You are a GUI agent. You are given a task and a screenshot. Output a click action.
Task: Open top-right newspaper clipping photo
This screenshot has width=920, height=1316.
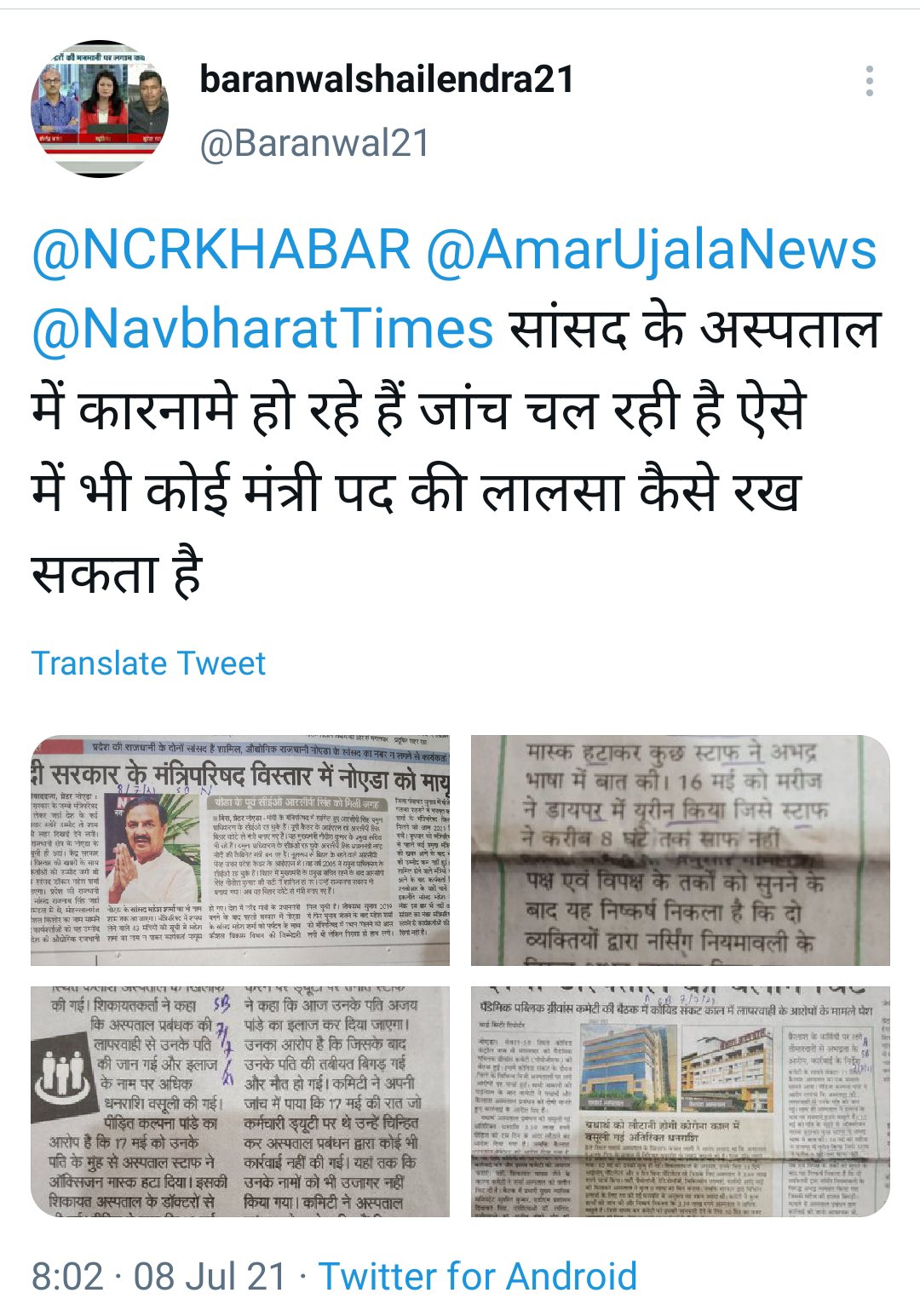[681, 850]
